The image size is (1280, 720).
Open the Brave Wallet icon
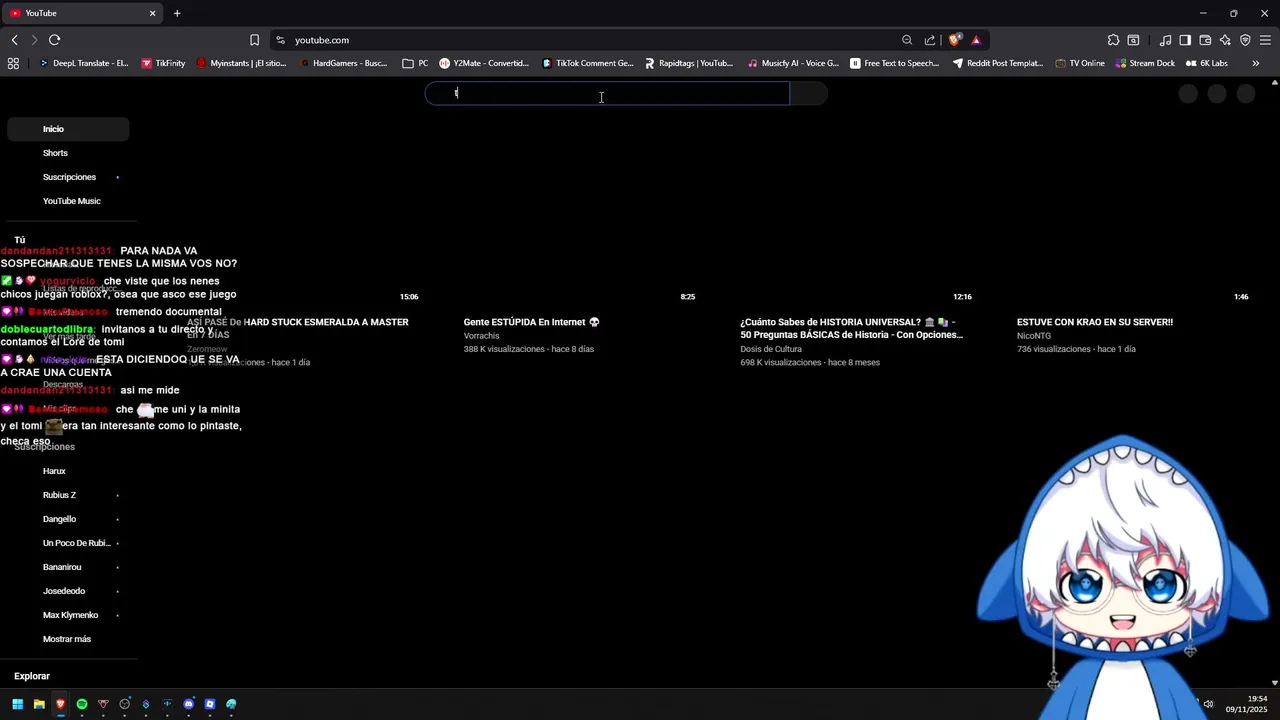coord(1205,40)
